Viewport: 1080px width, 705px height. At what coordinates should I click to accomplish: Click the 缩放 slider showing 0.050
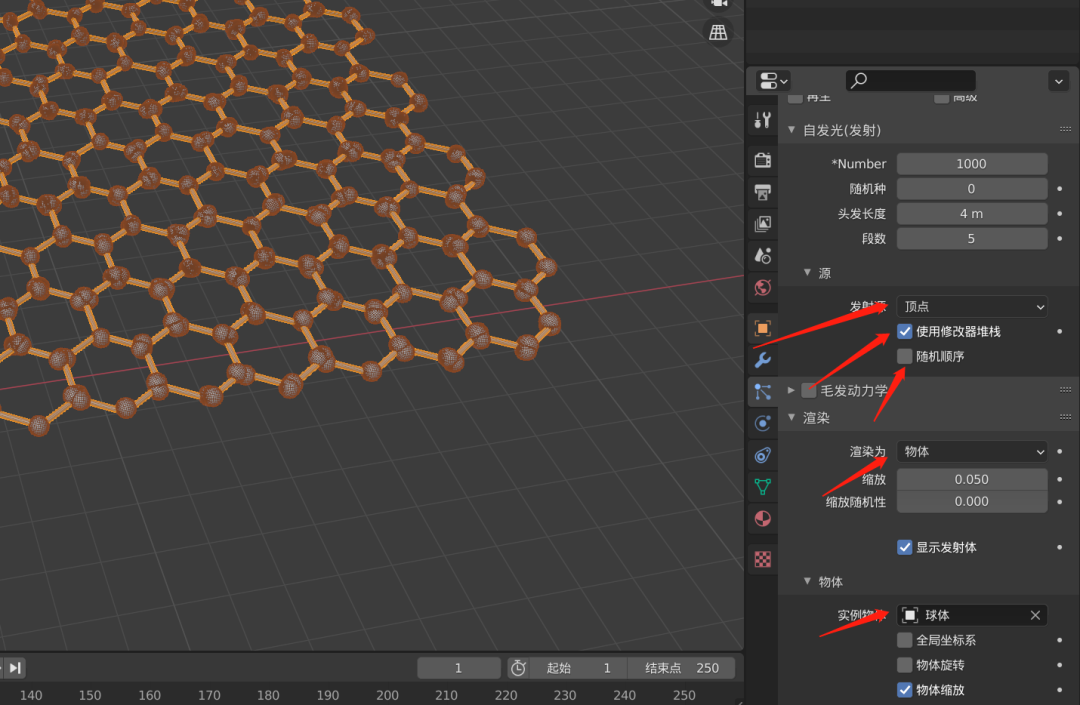(972, 479)
